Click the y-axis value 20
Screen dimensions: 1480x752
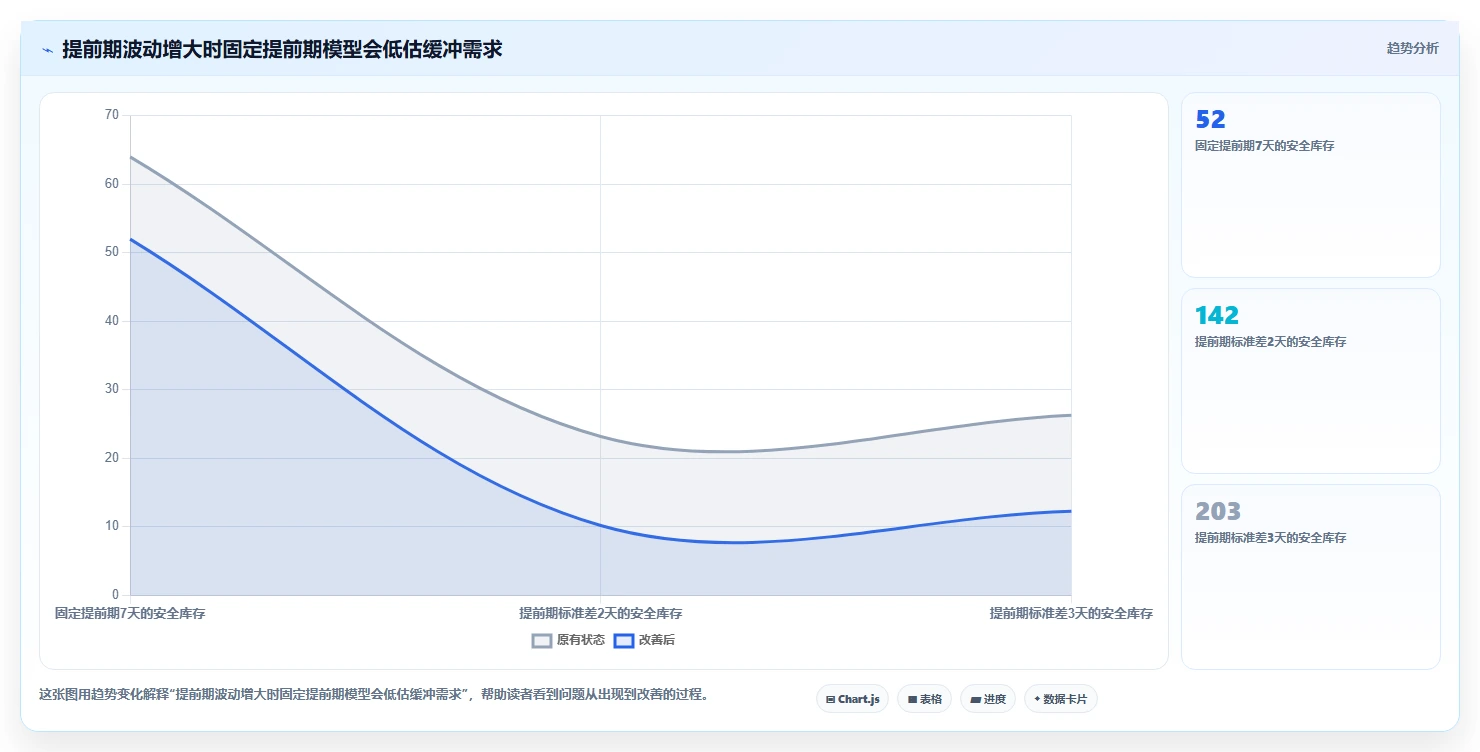click(111, 458)
